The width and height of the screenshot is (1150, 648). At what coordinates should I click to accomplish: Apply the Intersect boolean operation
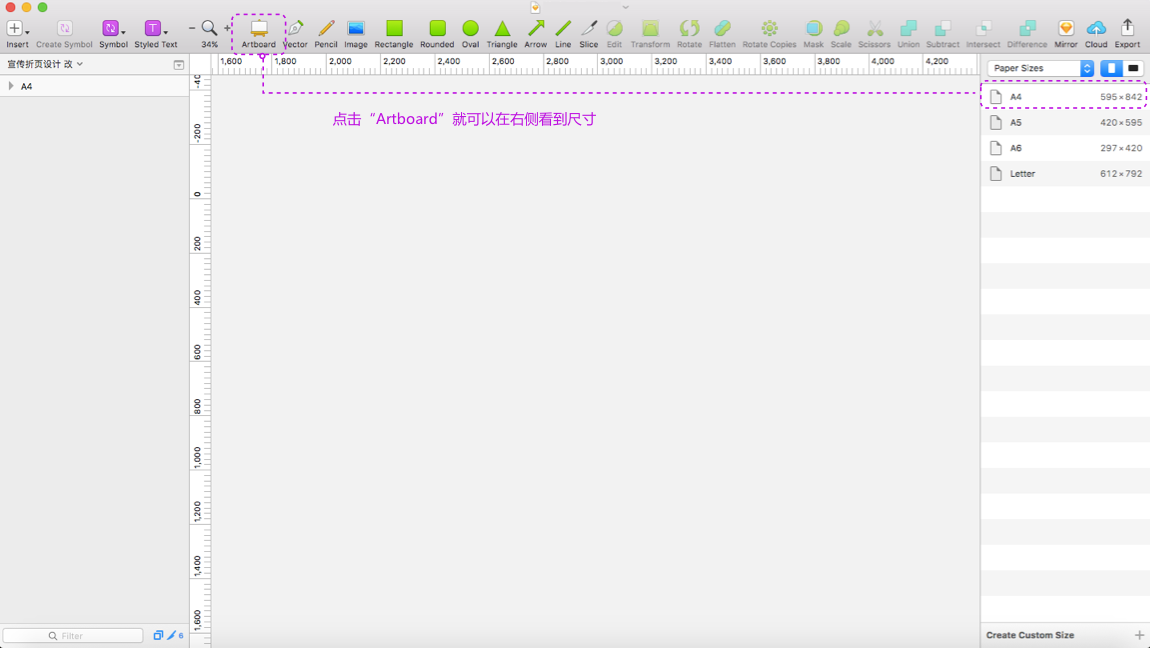[x=984, y=33]
